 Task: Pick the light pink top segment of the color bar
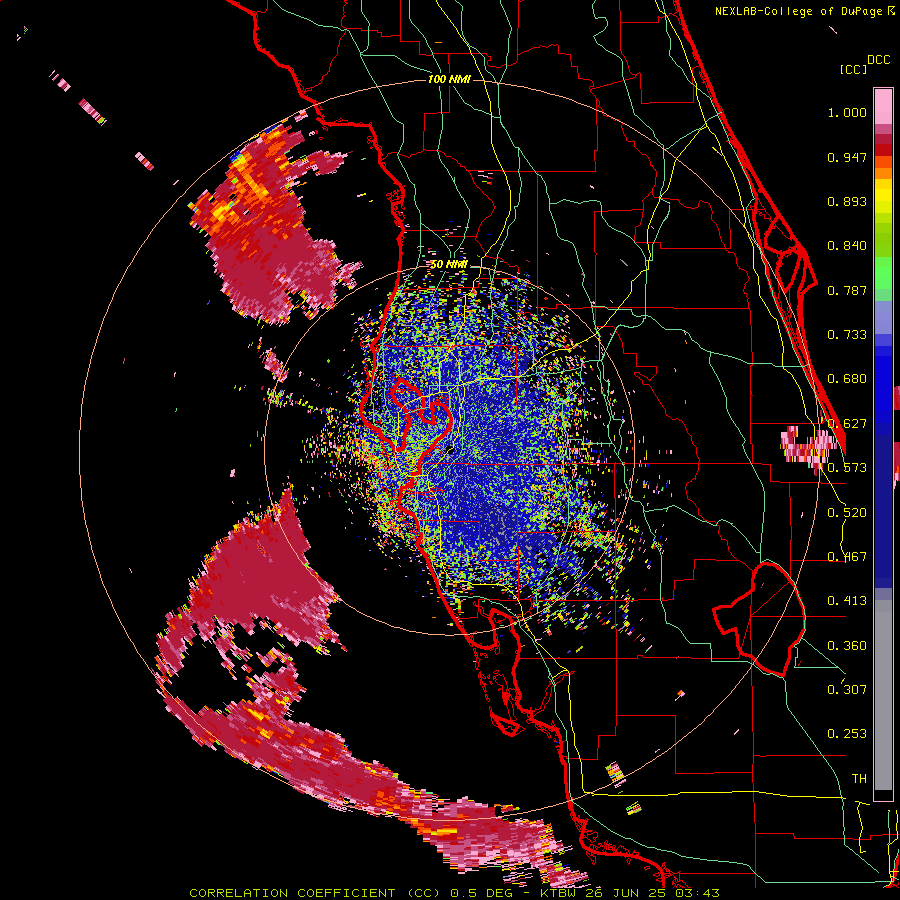click(x=883, y=106)
